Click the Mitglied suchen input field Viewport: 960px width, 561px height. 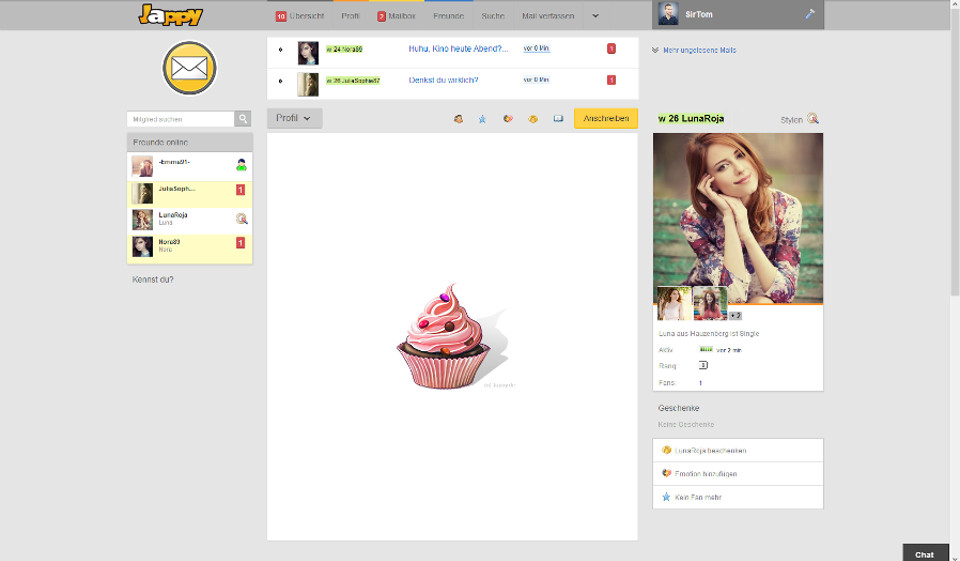point(181,119)
